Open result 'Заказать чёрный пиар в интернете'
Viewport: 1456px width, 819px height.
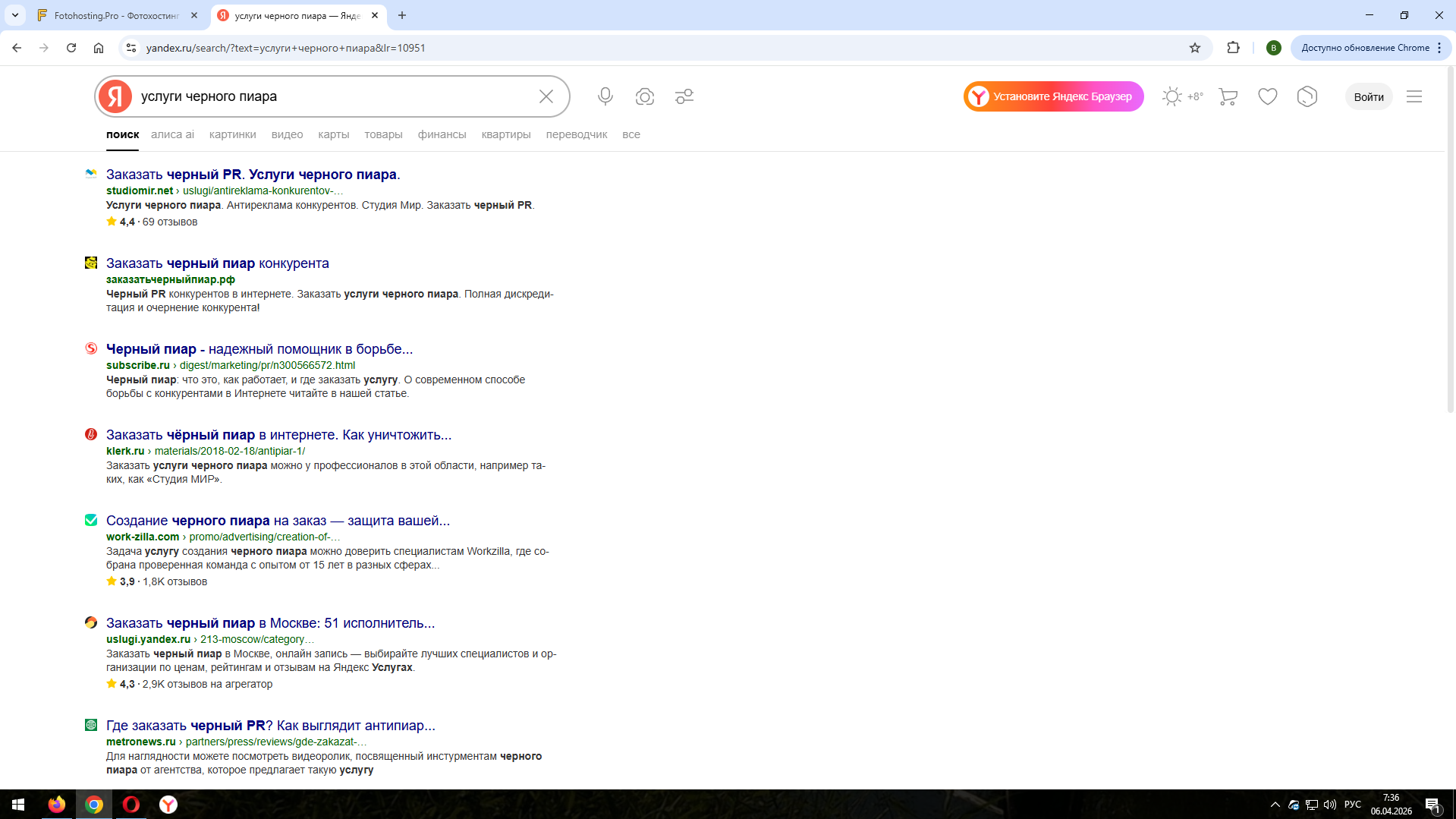(x=278, y=435)
